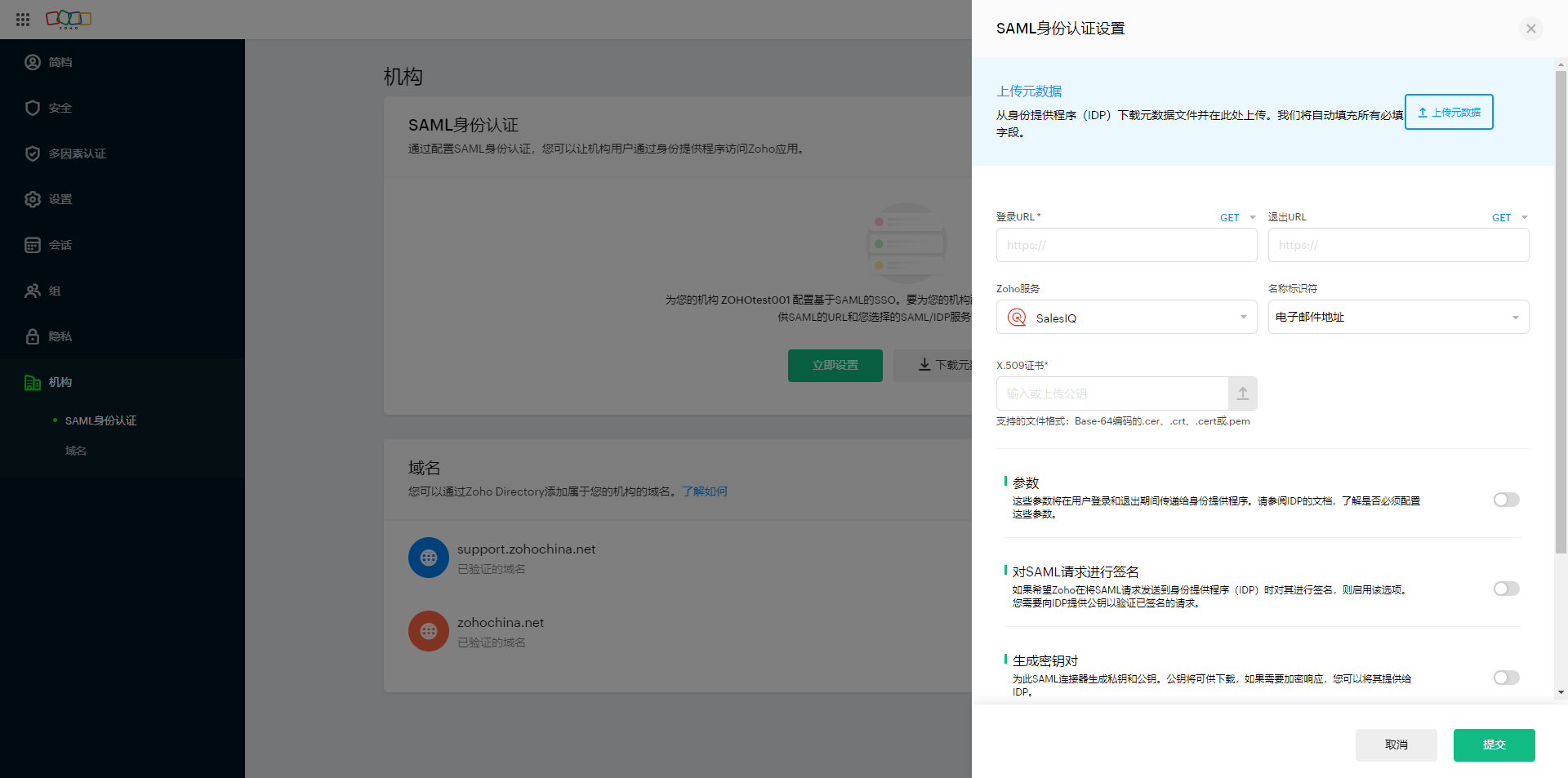The height and width of the screenshot is (778, 1568).
Task: Click the 上传元数据 upload button
Action: click(1448, 112)
